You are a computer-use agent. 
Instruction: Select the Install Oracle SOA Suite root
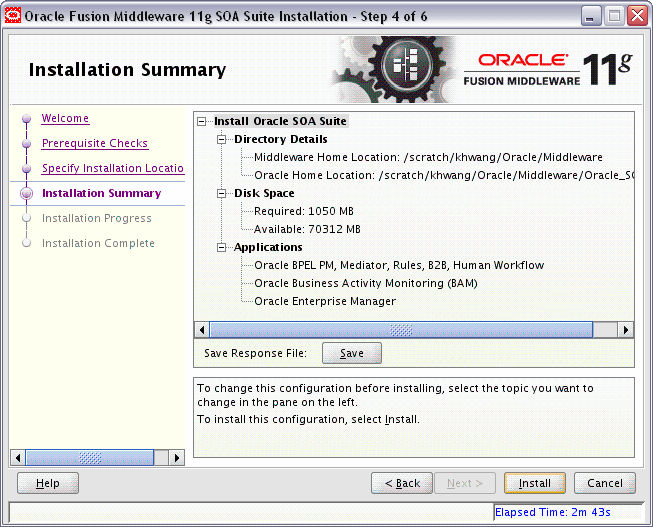(280, 122)
